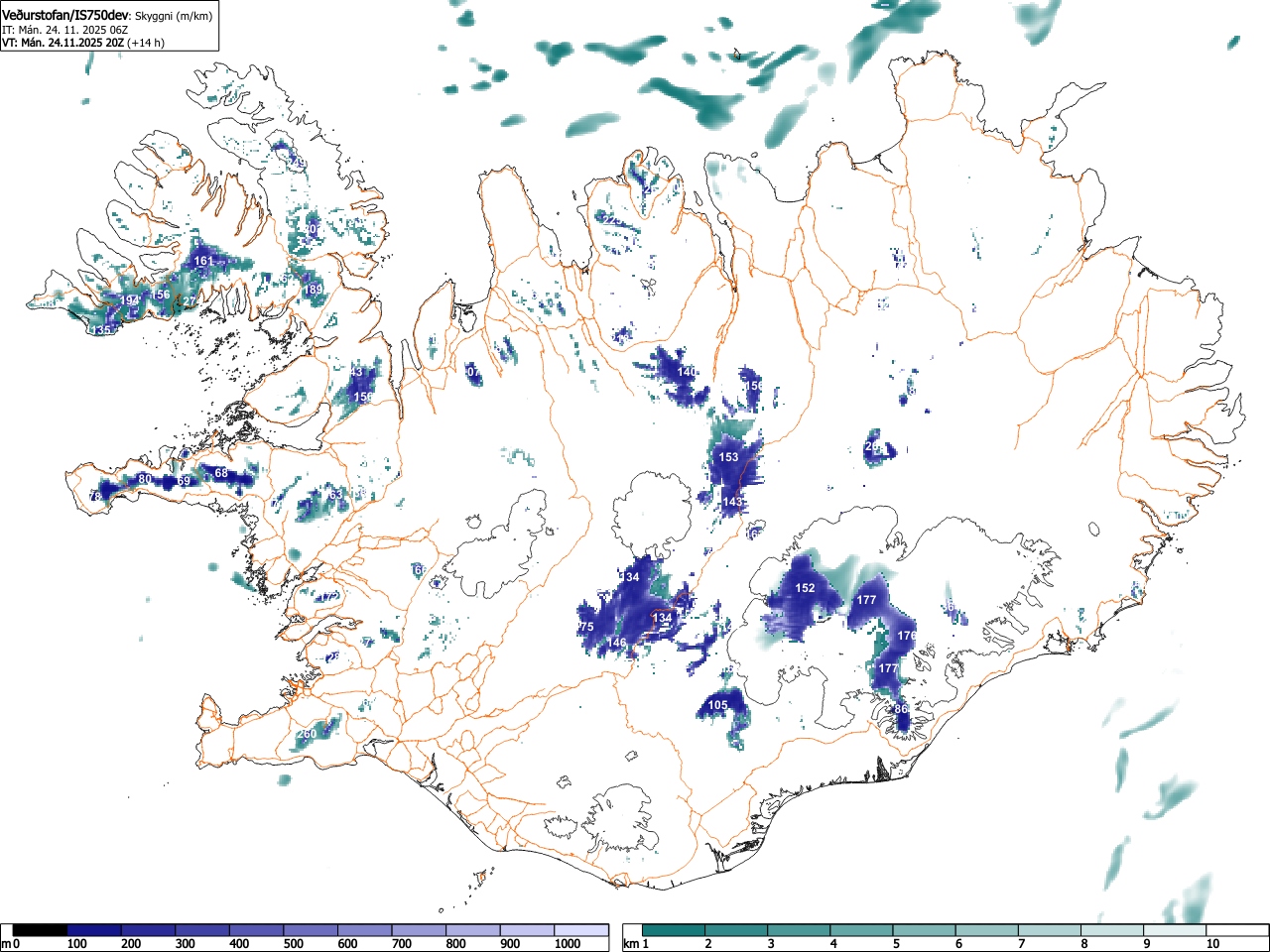1270x952 pixels.
Task: Select the 'IT: Mán. 24. 11. 2025 06Z' line
Action: click(x=64, y=30)
